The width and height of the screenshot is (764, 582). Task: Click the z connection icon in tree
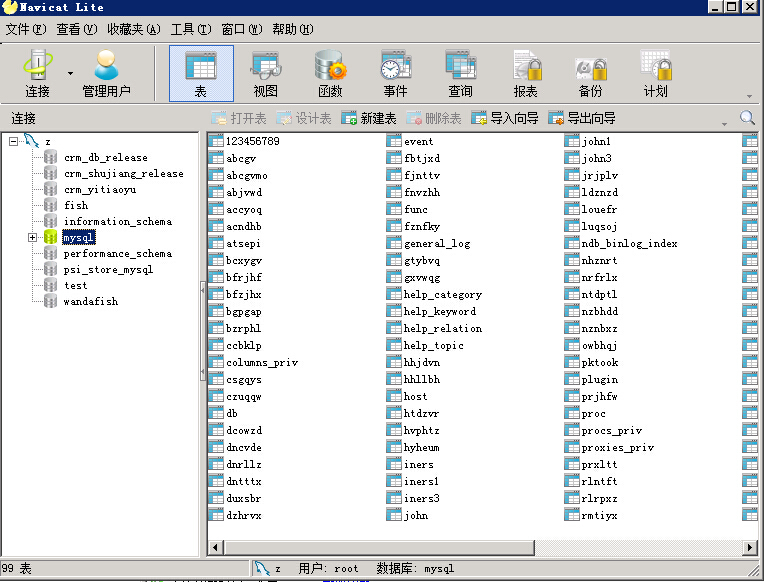click(x=31, y=141)
